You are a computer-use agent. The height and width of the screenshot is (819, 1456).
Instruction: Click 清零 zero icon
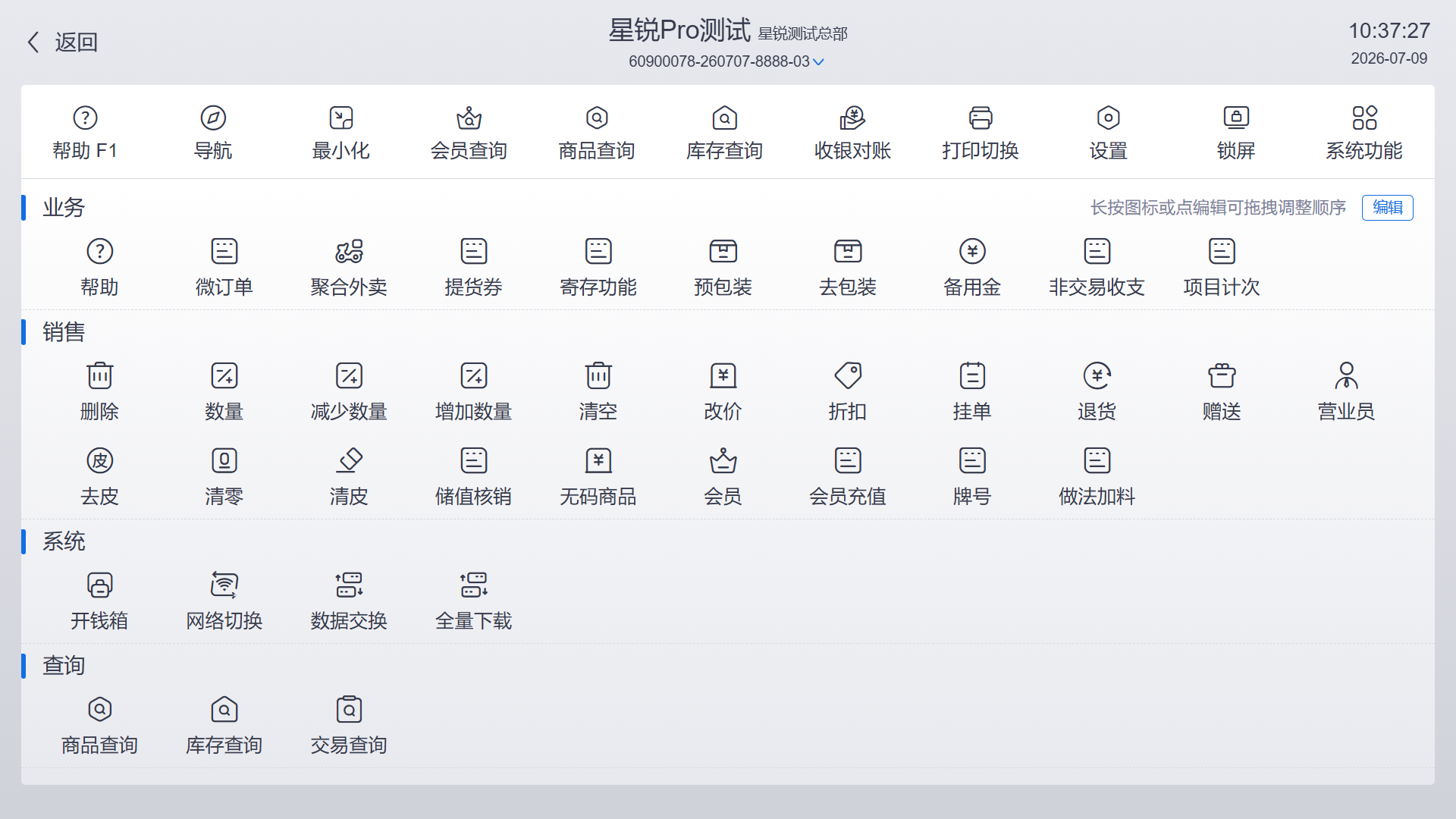click(224, 477)
